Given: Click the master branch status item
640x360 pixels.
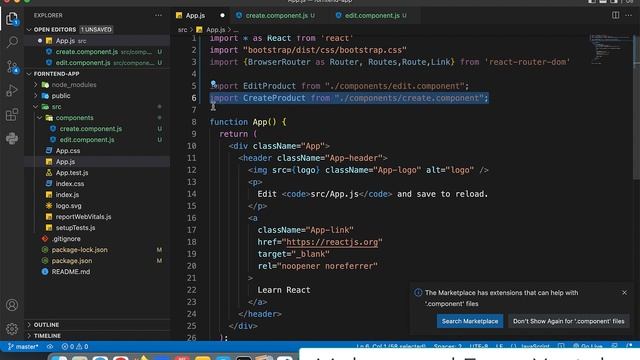Looking at the screenshot, I should (23, 347).
